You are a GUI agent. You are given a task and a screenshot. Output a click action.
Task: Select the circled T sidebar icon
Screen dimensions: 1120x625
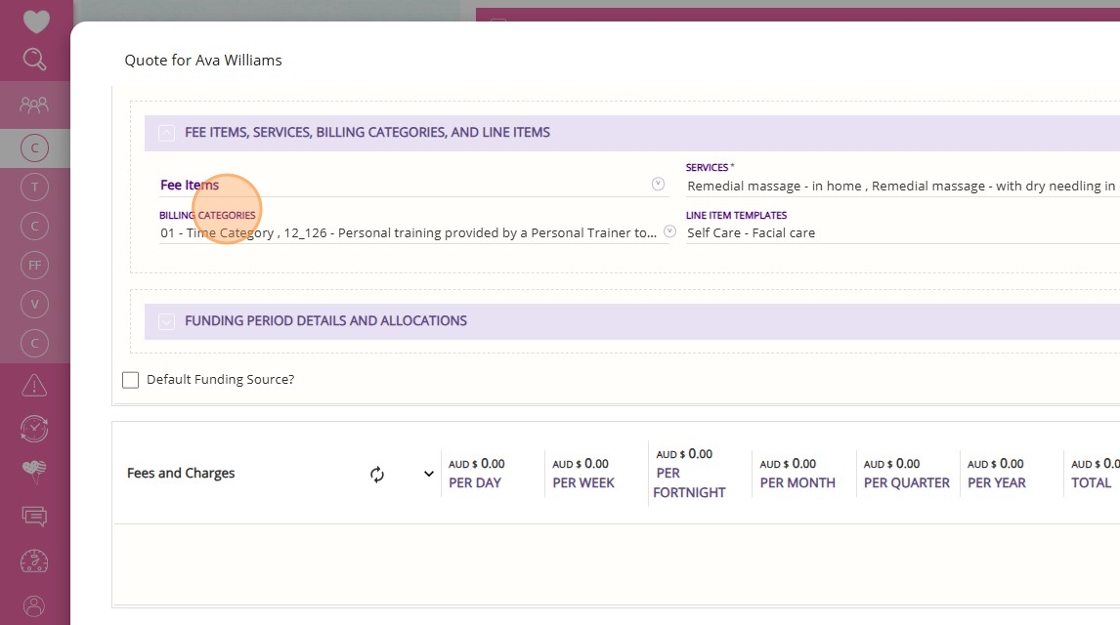coord(34,187)
